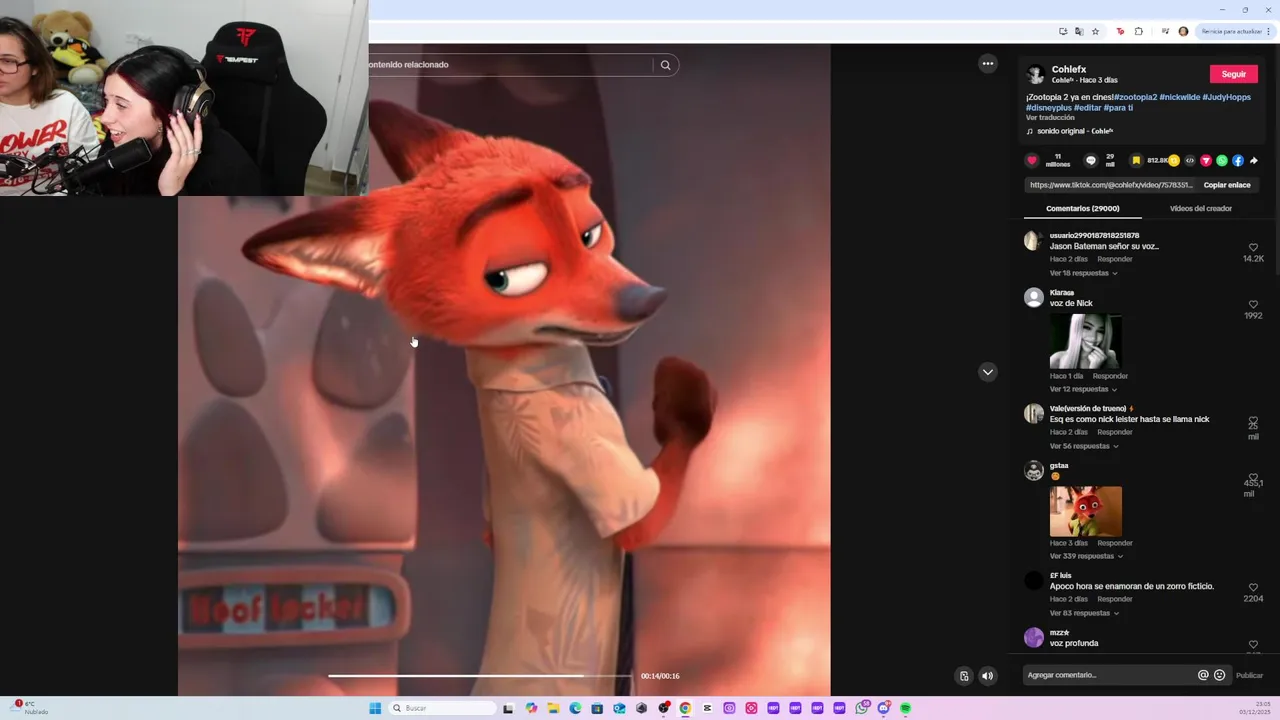The width and height of the screenshot is (1280, 720).
Task: Like the video with the heart icon
Action: 1032,160
